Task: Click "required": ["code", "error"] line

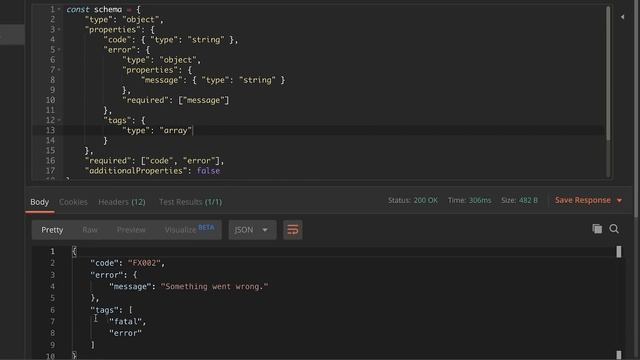Action: pos(154,160)
